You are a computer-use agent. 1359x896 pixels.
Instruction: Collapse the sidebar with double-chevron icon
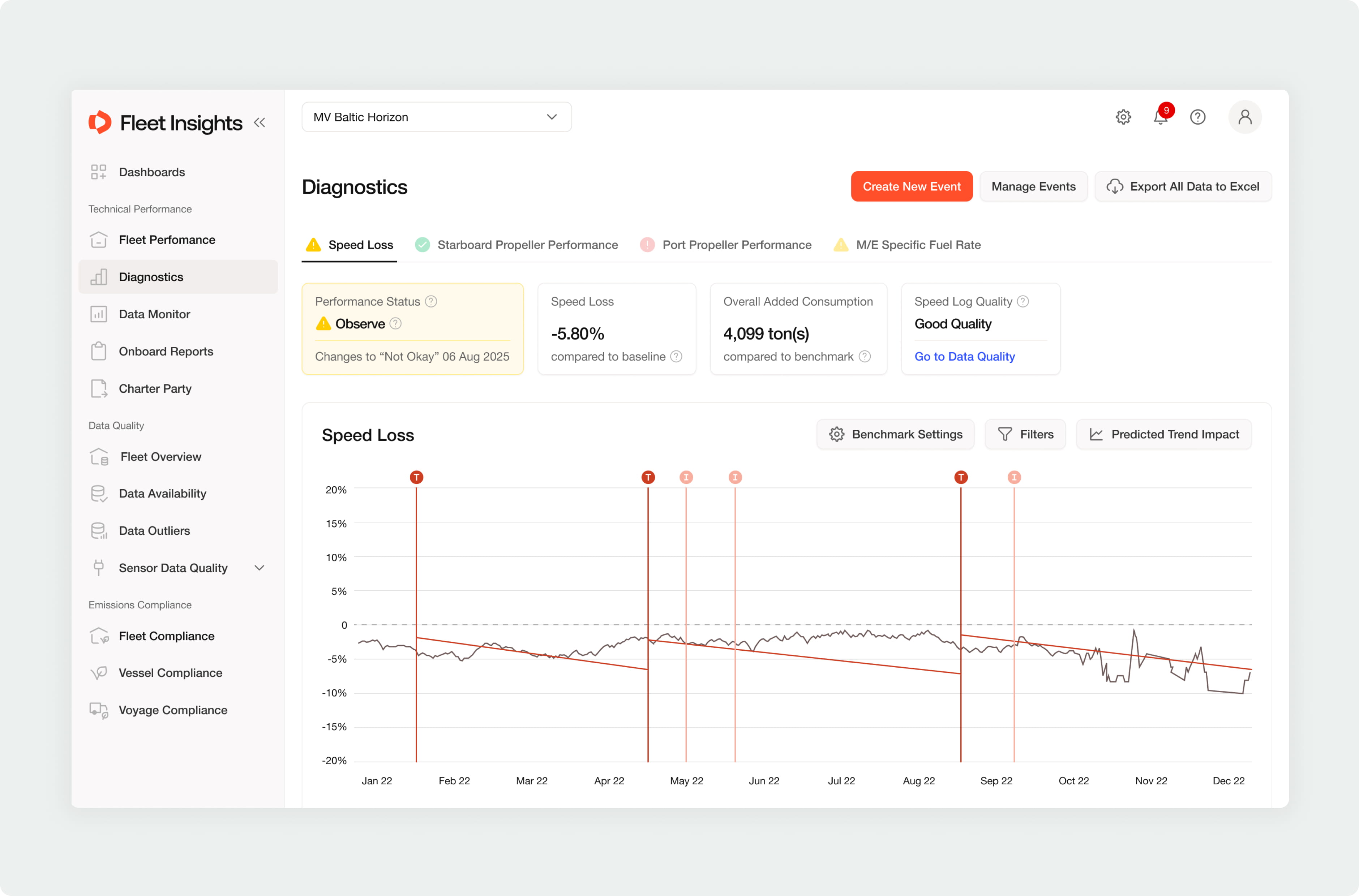point(260,122)
